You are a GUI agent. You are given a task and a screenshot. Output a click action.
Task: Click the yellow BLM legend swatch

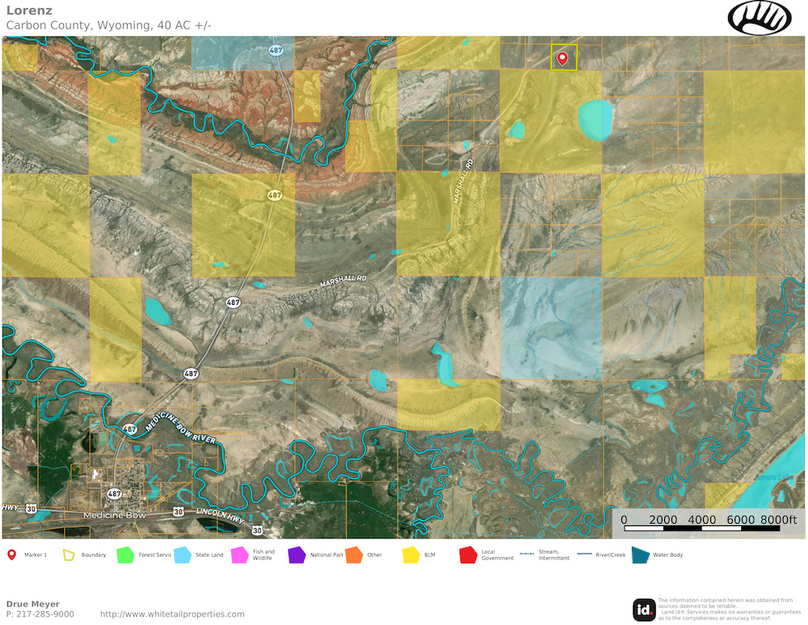[410, 554]
